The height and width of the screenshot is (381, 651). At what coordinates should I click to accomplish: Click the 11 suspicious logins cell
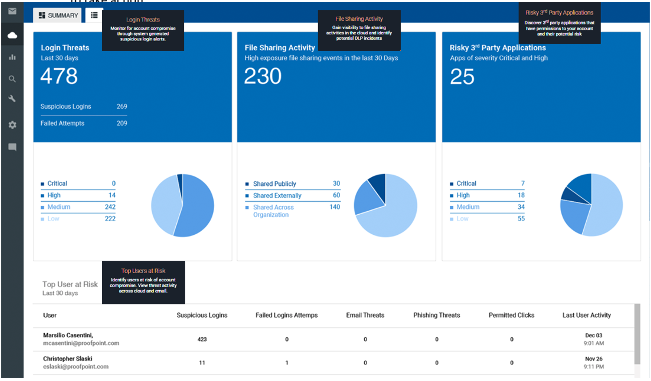pos(202,363)
